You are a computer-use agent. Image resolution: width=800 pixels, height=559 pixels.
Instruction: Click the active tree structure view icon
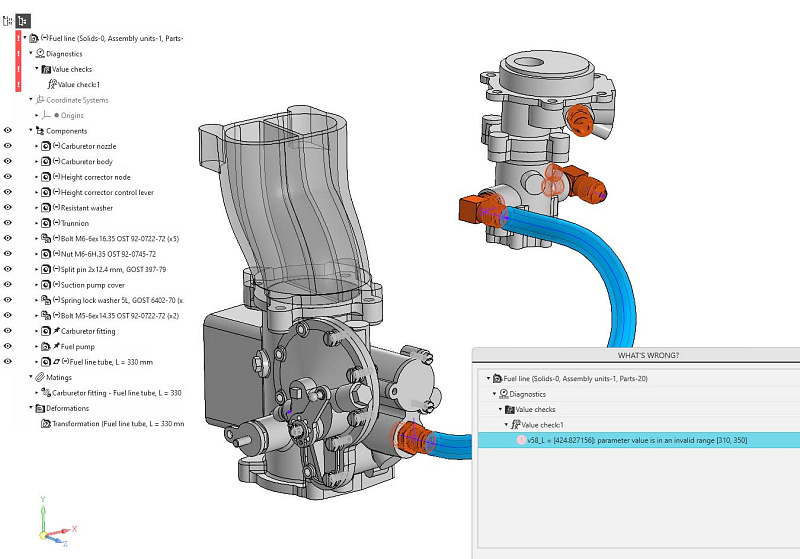[x=24, y=19]
